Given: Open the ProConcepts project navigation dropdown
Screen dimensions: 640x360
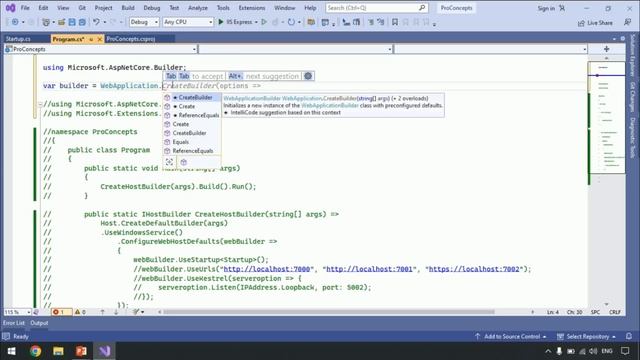Looking at the screenshot, I should tap(101, 49).
